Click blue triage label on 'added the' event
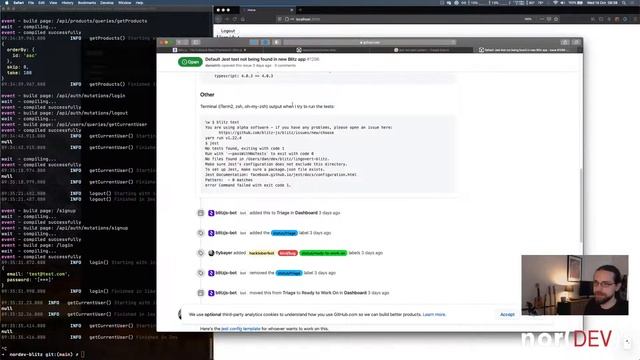This screenshot has width=640, height=360. 284,233
